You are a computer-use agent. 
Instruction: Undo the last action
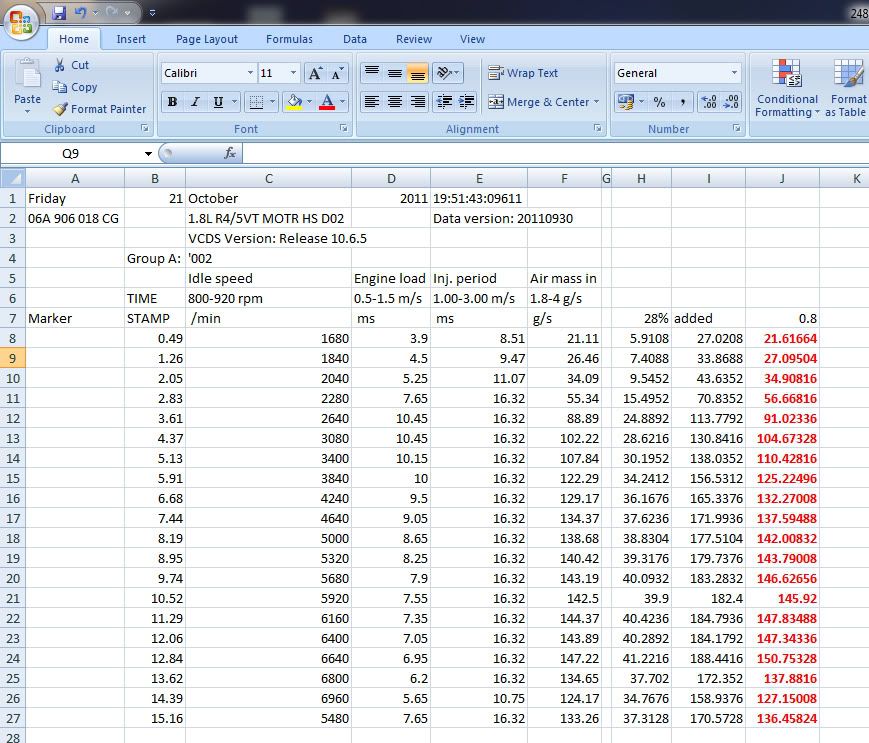(x=80, y=12)
